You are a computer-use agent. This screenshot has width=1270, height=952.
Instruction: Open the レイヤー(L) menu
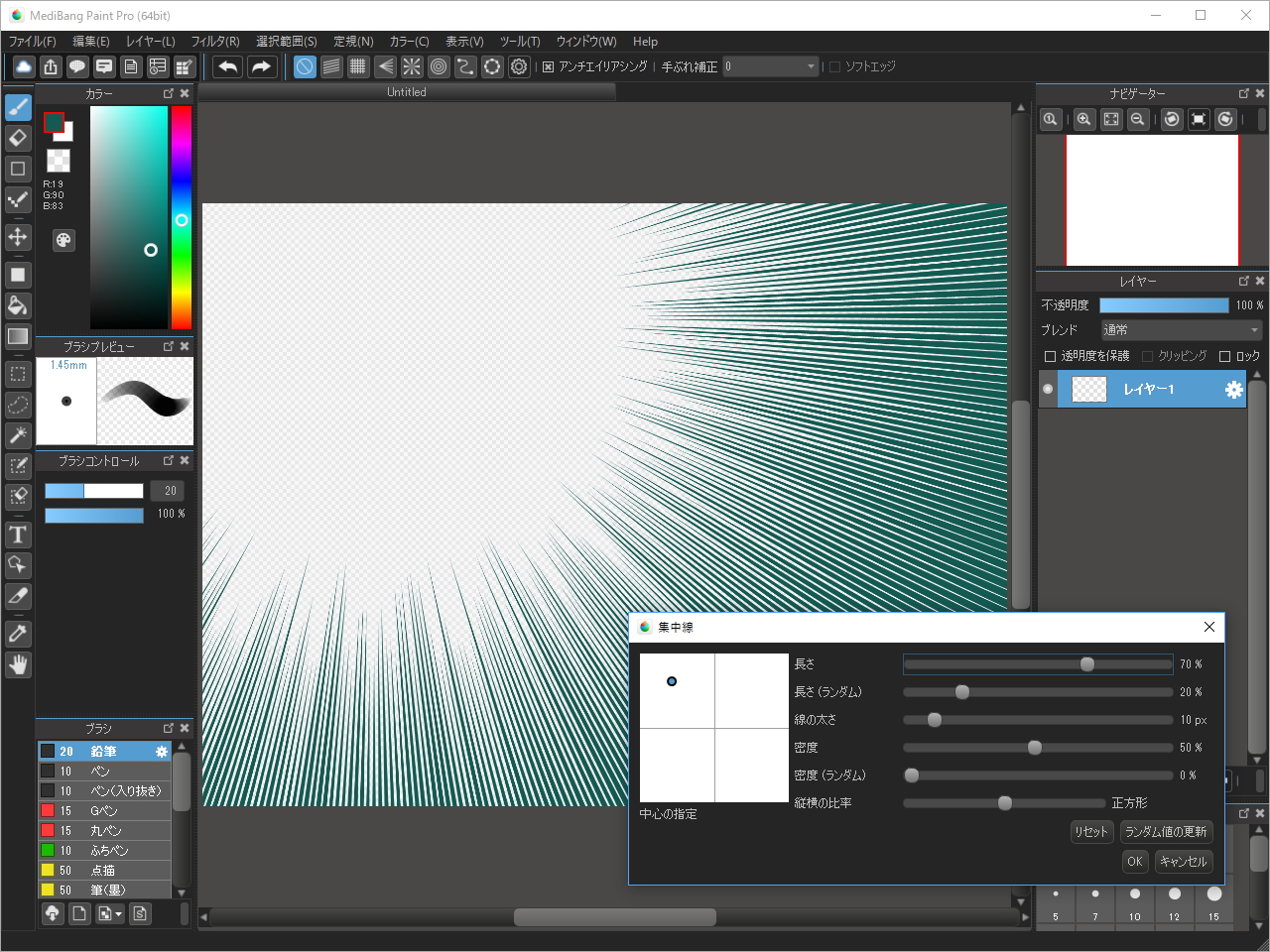150,42
